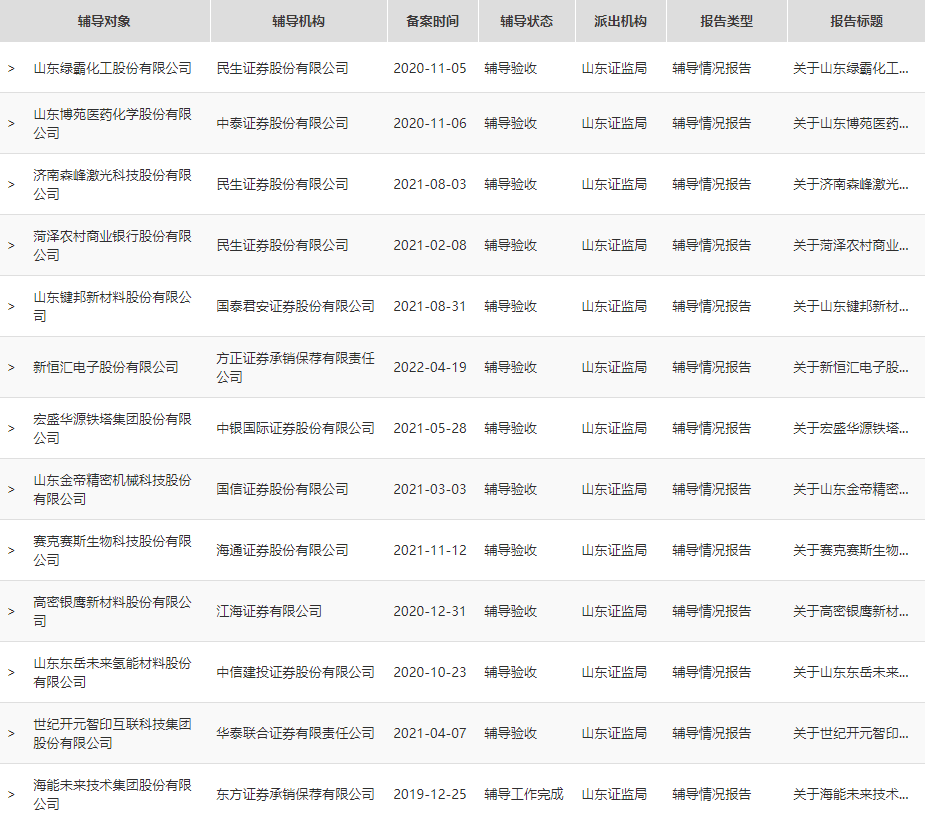Expand the 宏盛华源铁塔集团股份有限公司 row
Image resolution: width=925 pixels, height=818 pixels.
pos(11,428)
